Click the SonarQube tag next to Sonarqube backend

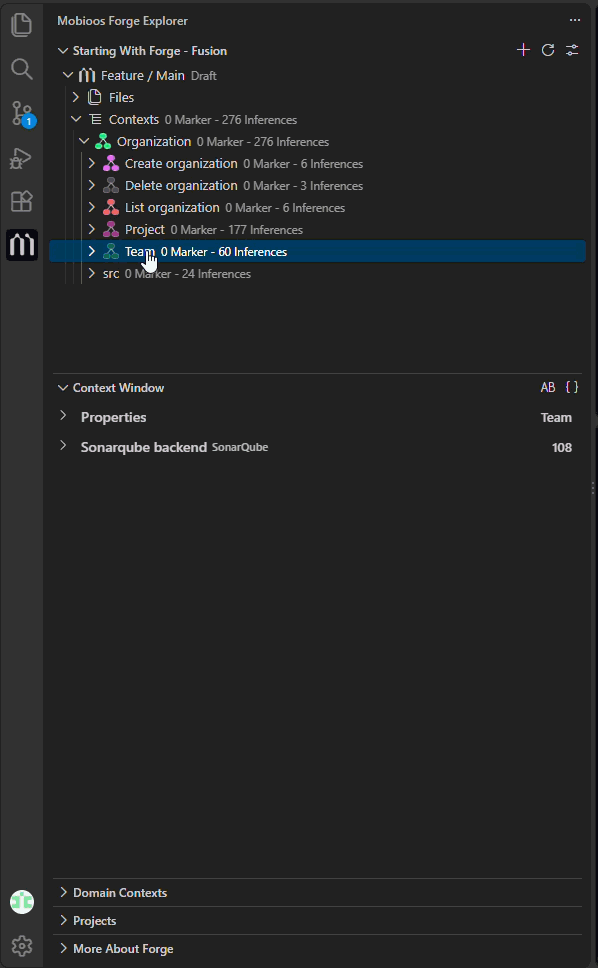tap(240, 447)
